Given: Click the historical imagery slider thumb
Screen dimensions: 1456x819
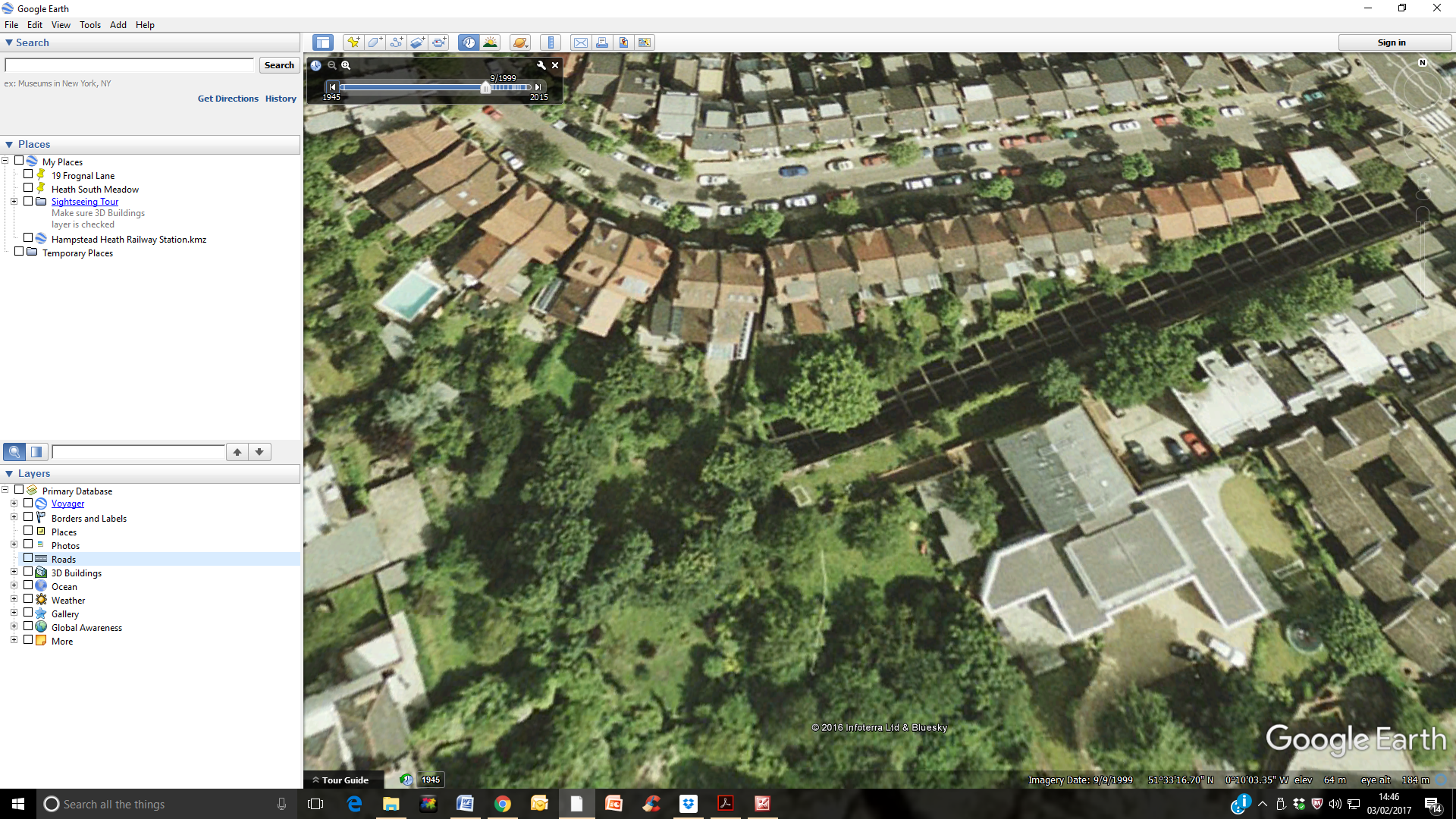Looking at the screenshot, I should (485, 88).
